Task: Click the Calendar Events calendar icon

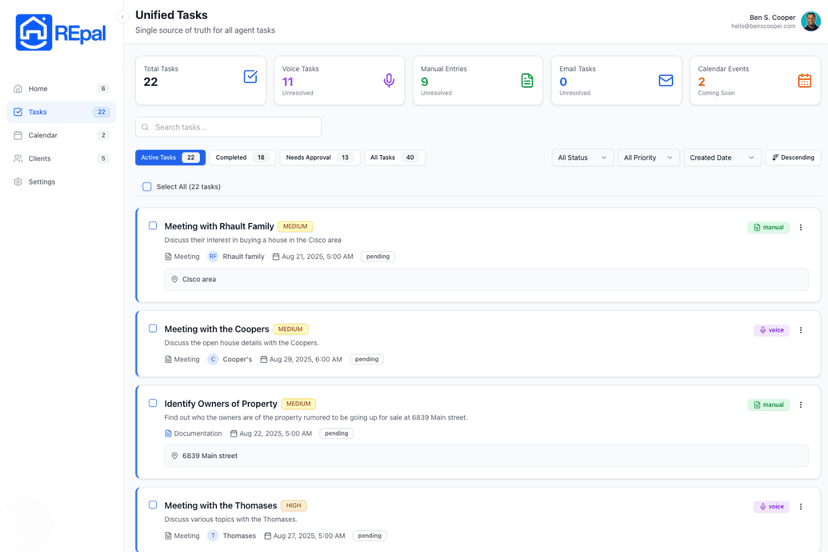Action: click(804, 80)
